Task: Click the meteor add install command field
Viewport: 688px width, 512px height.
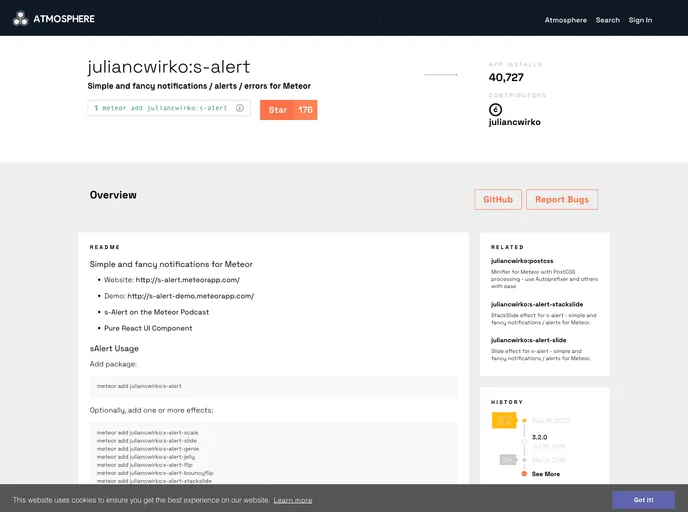Action: (x=169, y=108)
